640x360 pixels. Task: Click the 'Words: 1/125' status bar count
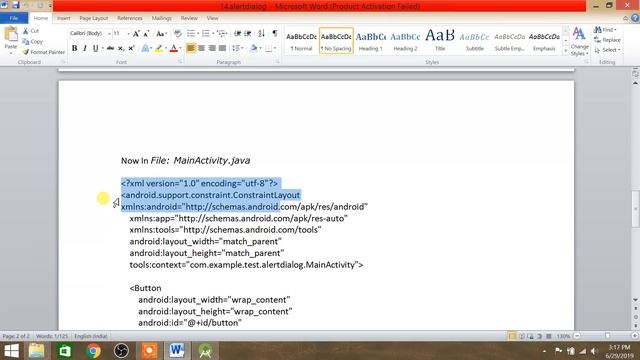click(52, 336)
